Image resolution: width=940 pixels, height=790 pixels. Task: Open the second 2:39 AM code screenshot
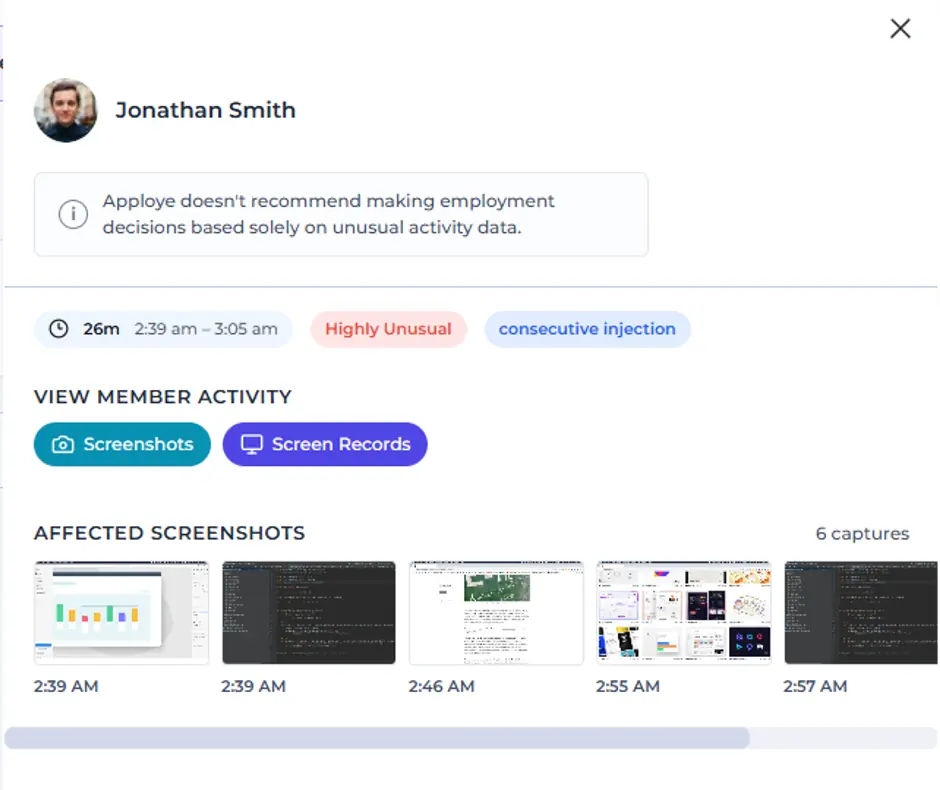tap(309, 613)
